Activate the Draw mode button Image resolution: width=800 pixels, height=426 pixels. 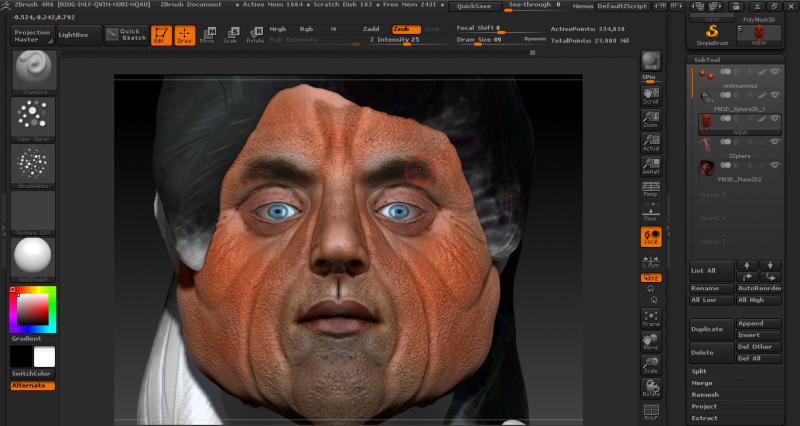185,35
